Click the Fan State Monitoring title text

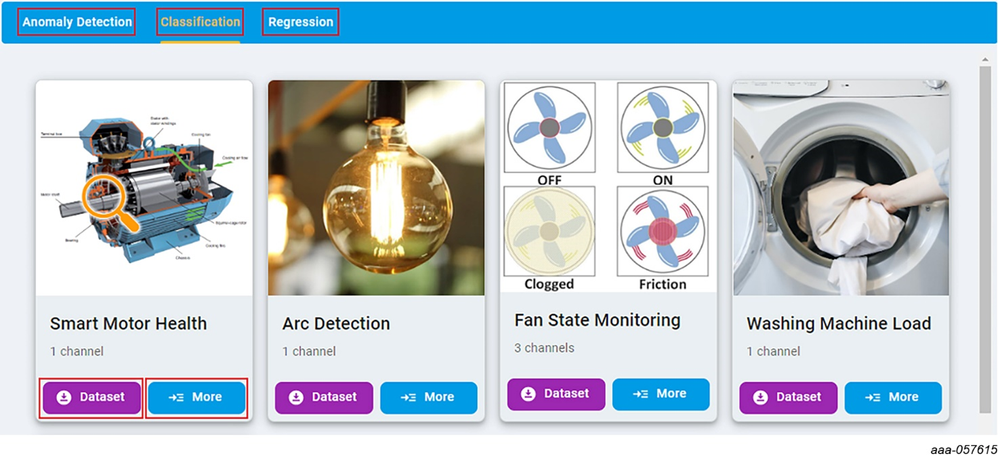coord(597,320)
